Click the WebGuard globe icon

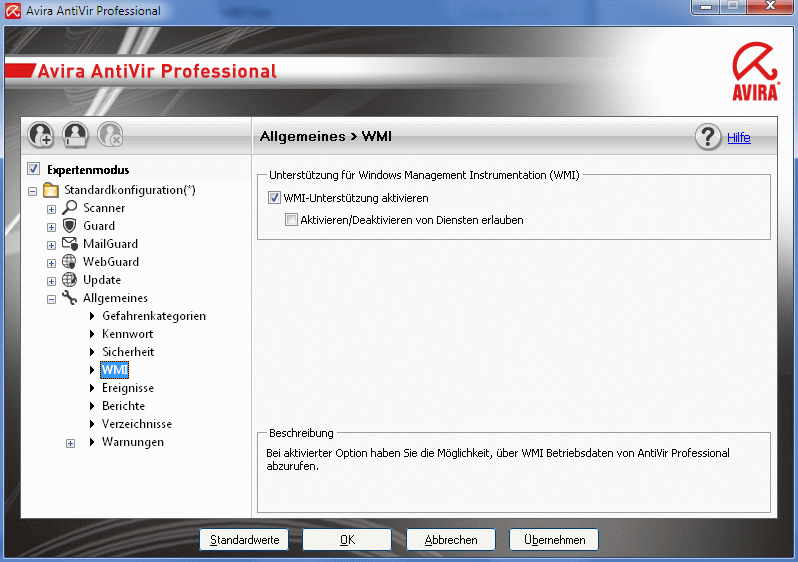click(70, 262)
